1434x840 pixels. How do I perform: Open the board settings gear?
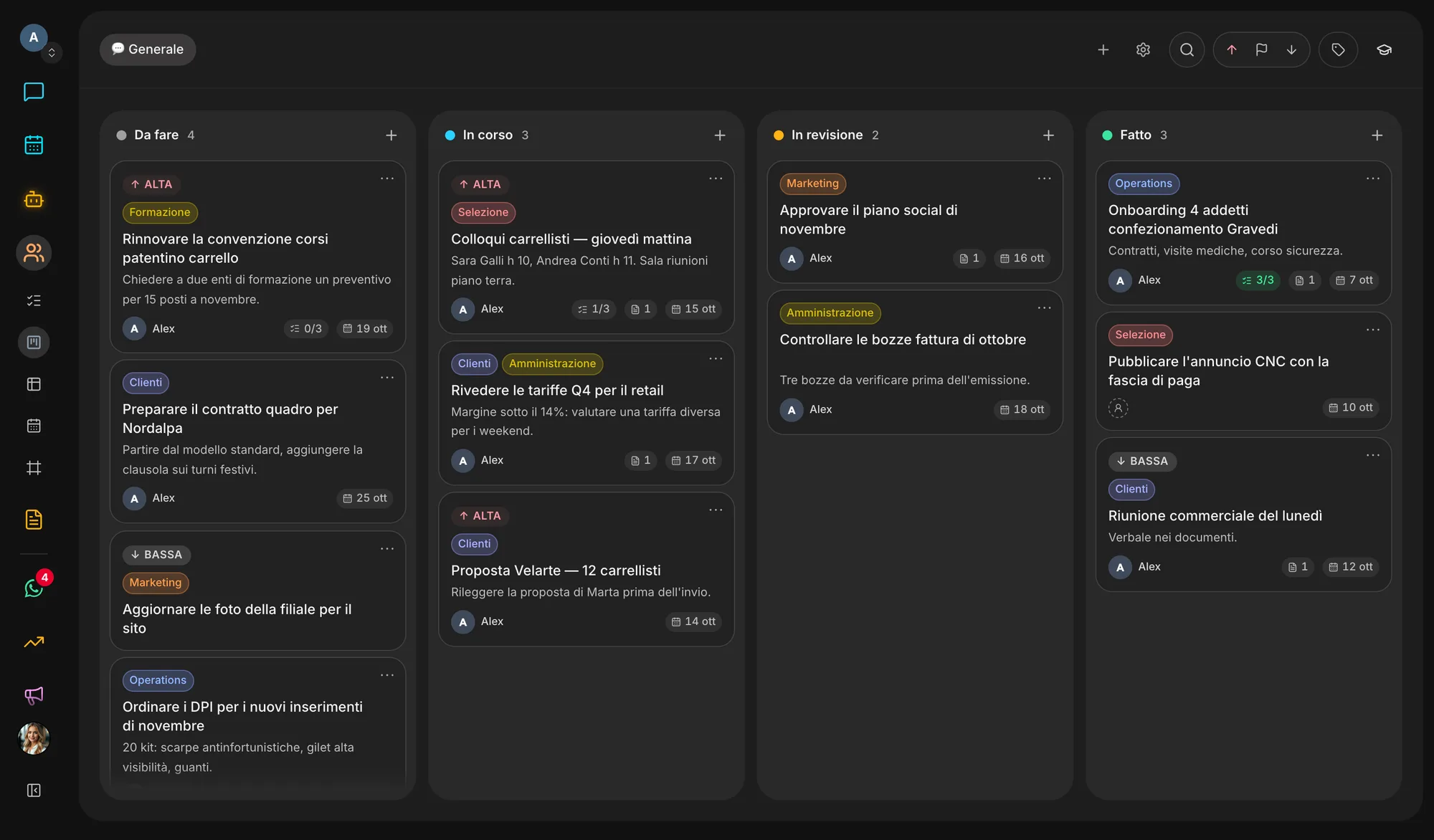click(x=1143, y=49)
